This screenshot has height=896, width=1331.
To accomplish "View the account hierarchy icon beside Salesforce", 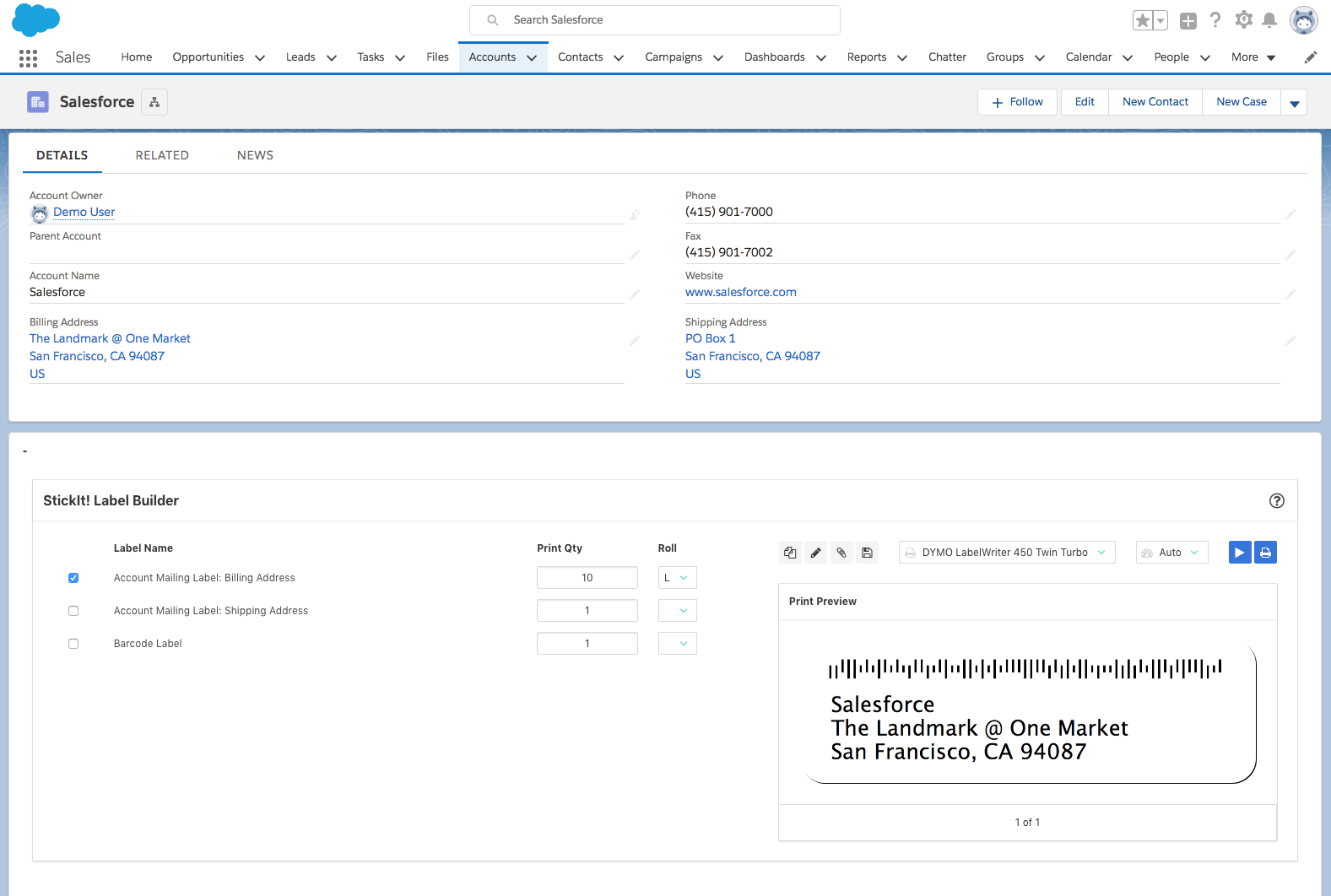I will pos(154,102).
